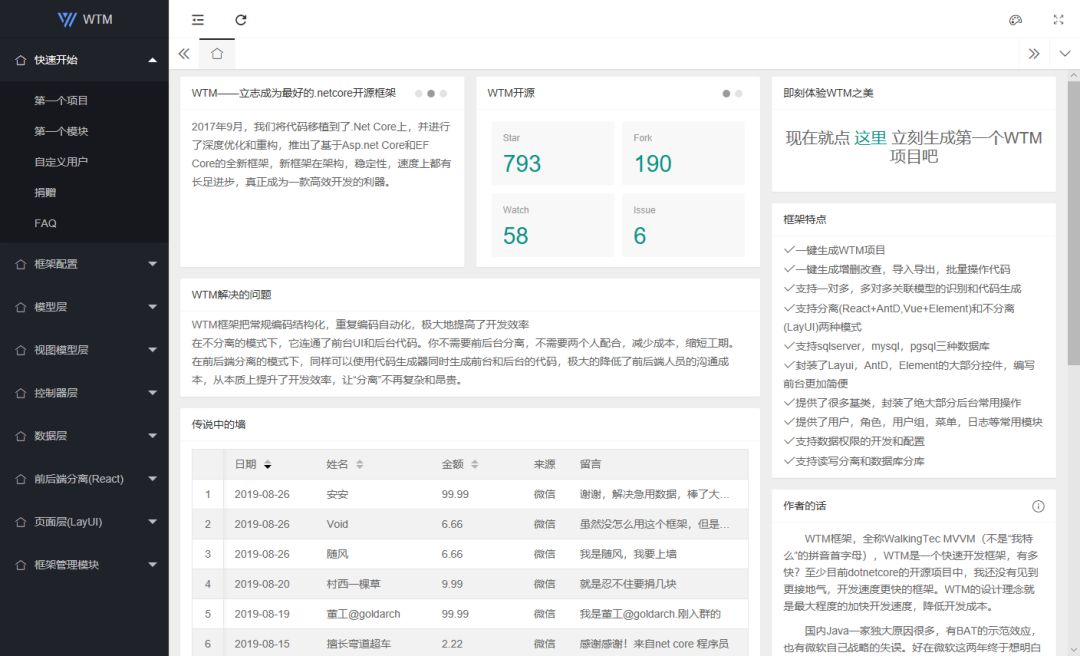Click the 这里 link to generate project
The height and width of the screenshot is (656, 1080).
[x=870, y=138]
